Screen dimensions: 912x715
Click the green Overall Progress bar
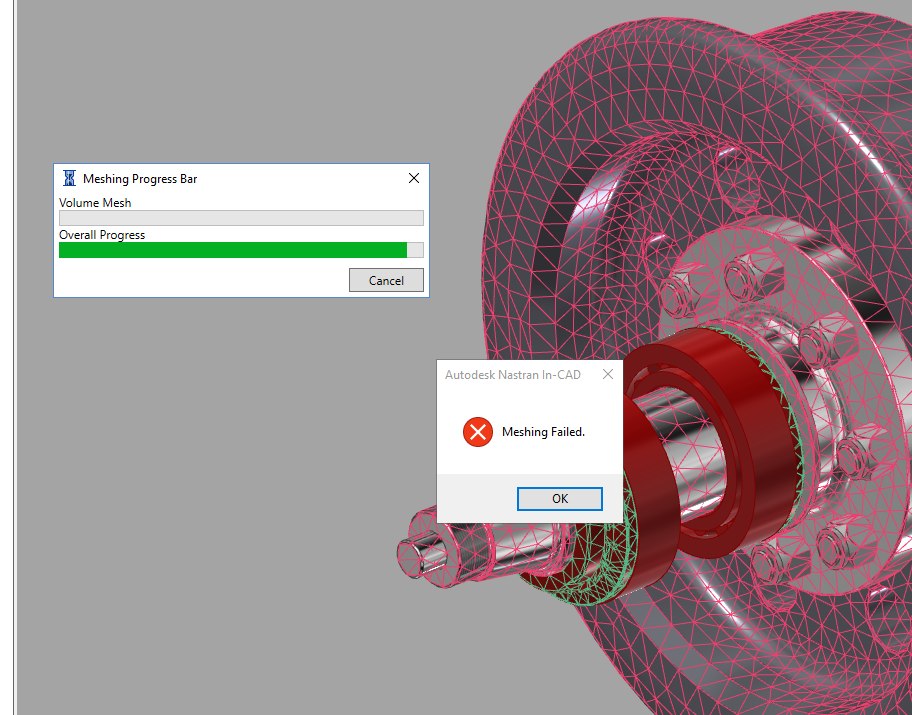coord(241,250)
